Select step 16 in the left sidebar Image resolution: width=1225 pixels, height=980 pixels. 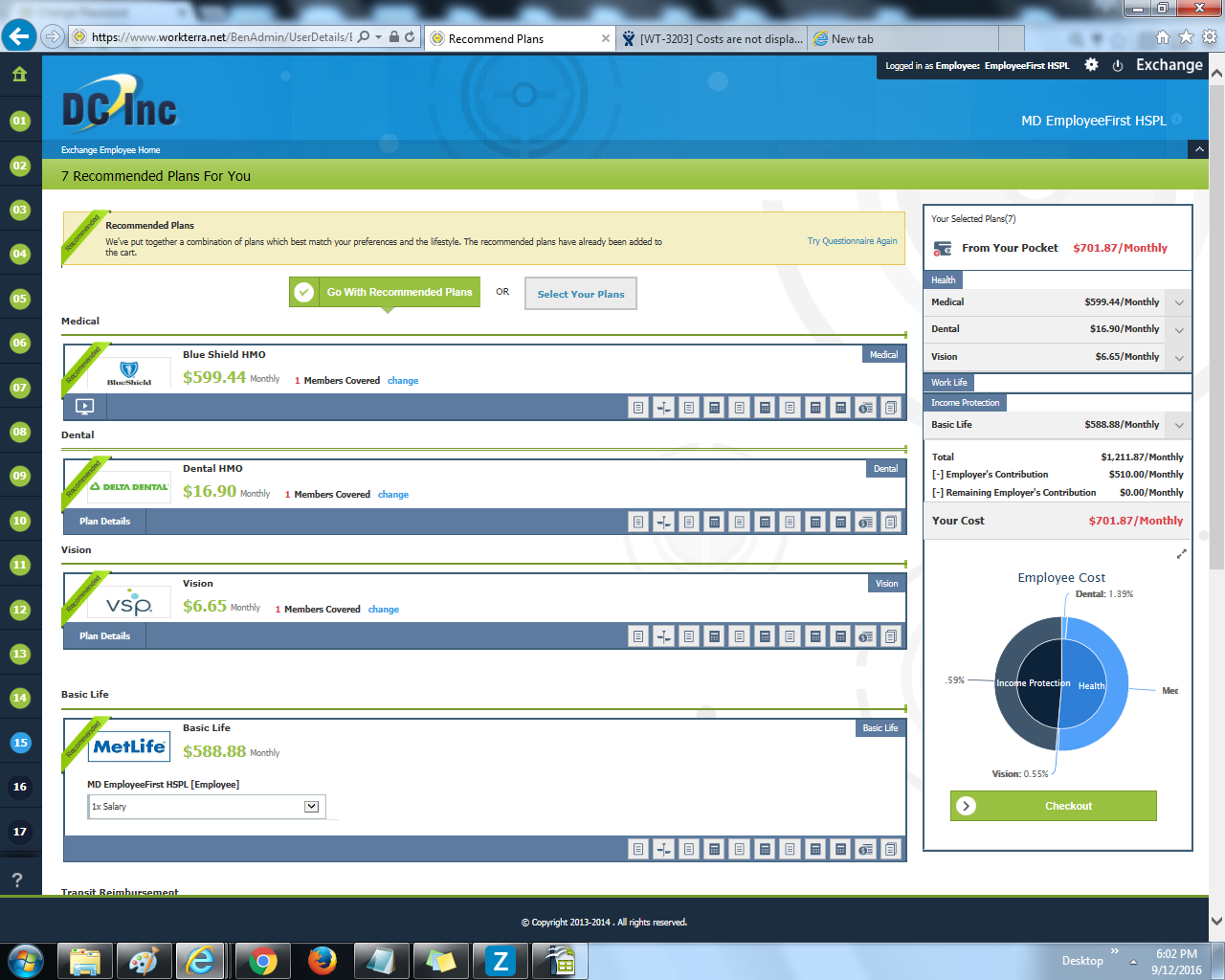tap(20, 787)
